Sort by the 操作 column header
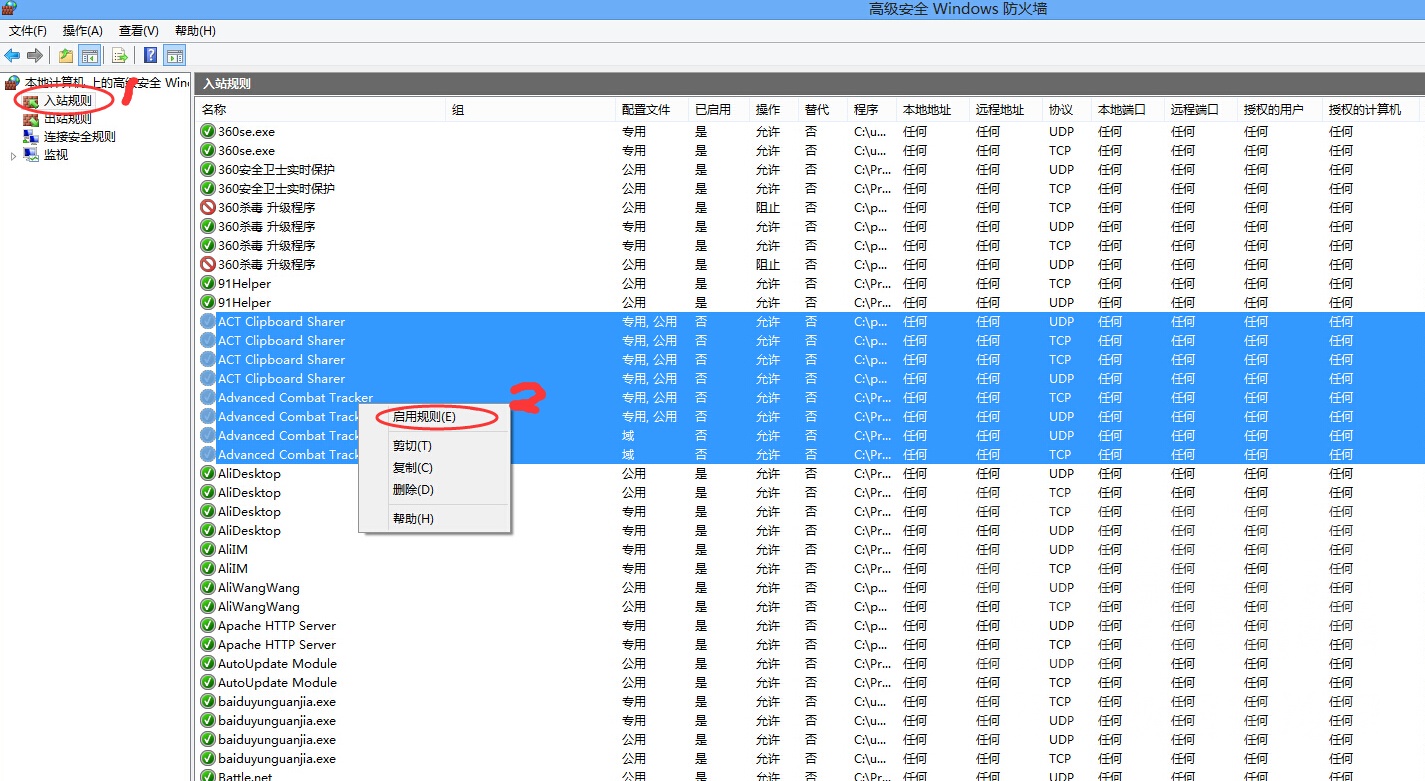1425x781 pixels. [774, 109]
